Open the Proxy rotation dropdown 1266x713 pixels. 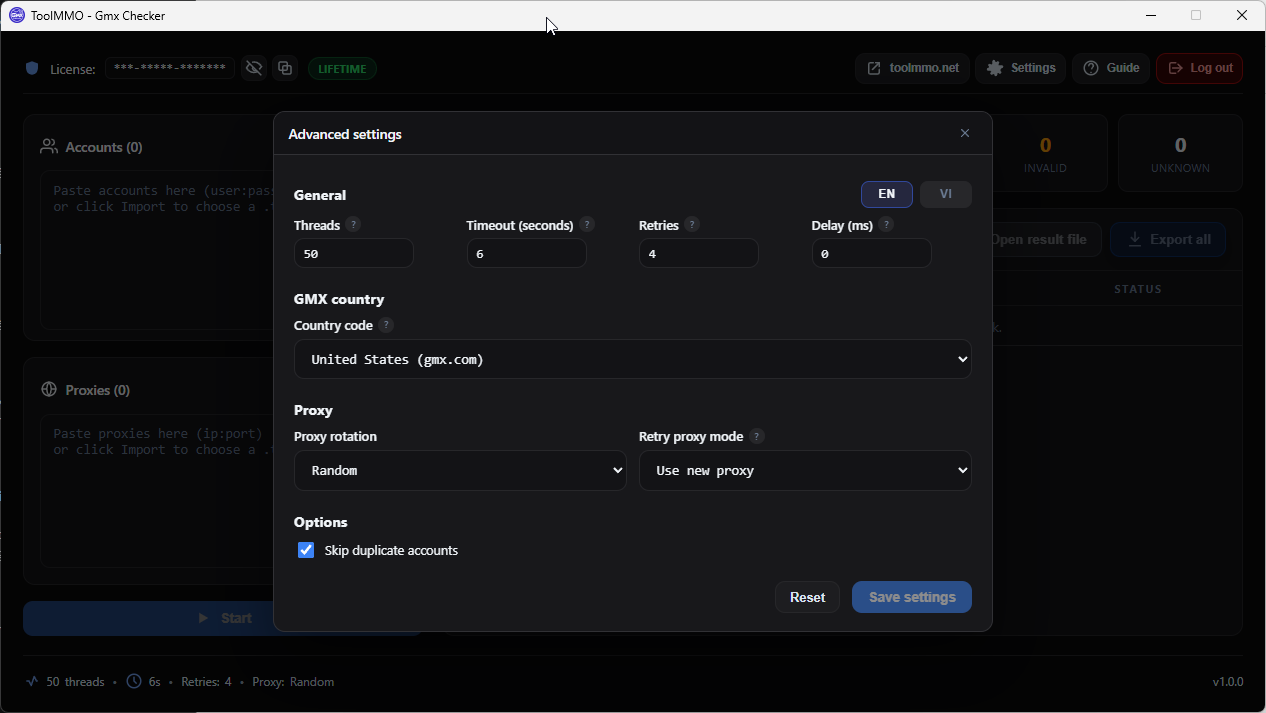click(460, 470)
